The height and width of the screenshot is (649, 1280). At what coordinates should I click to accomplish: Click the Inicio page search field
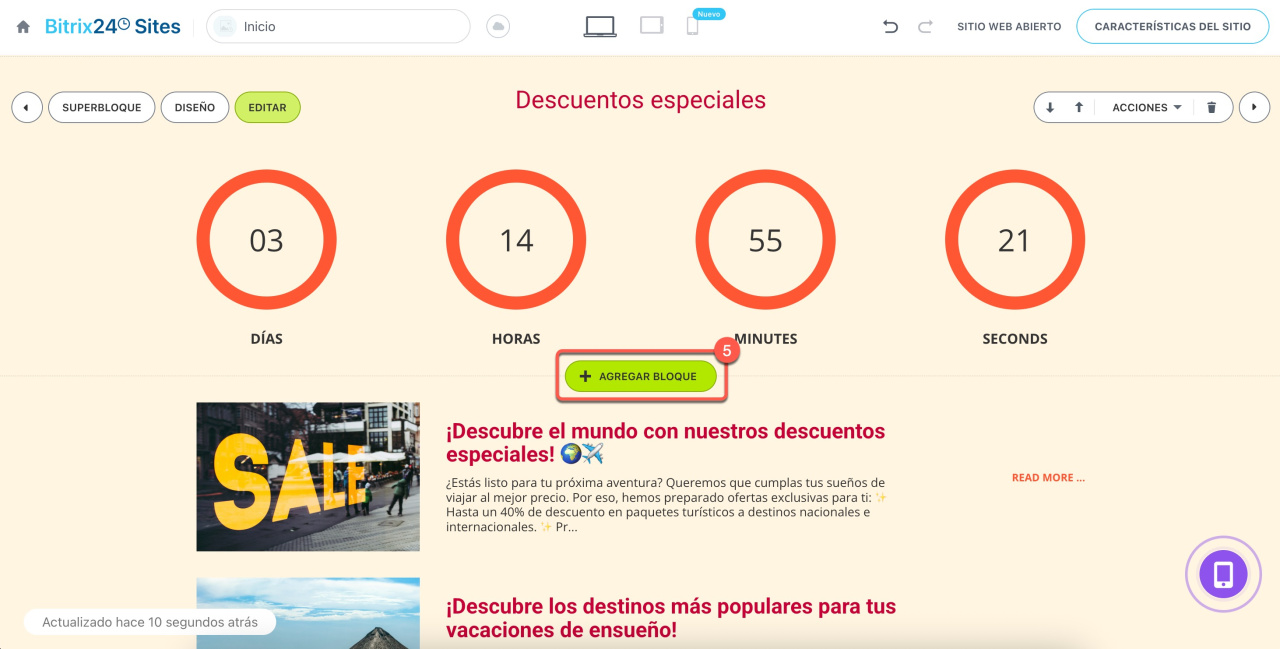337,26
